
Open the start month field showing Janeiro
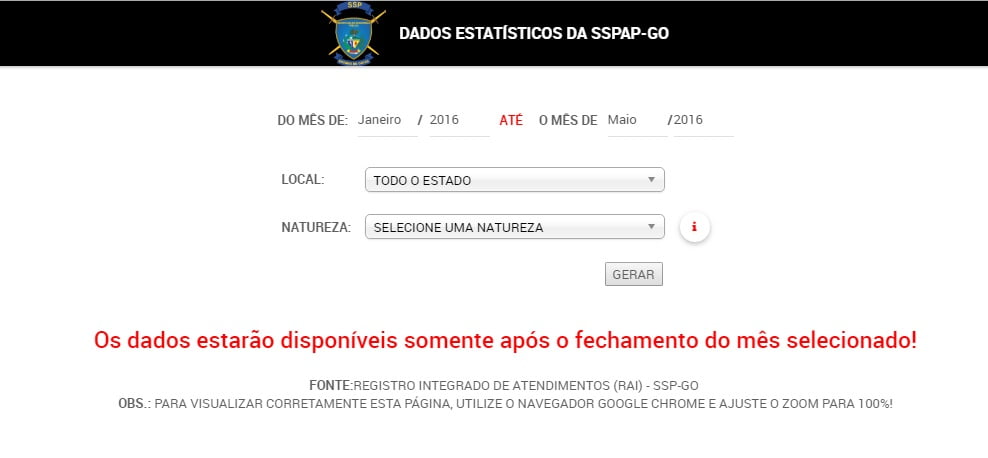tap(387, 120)
